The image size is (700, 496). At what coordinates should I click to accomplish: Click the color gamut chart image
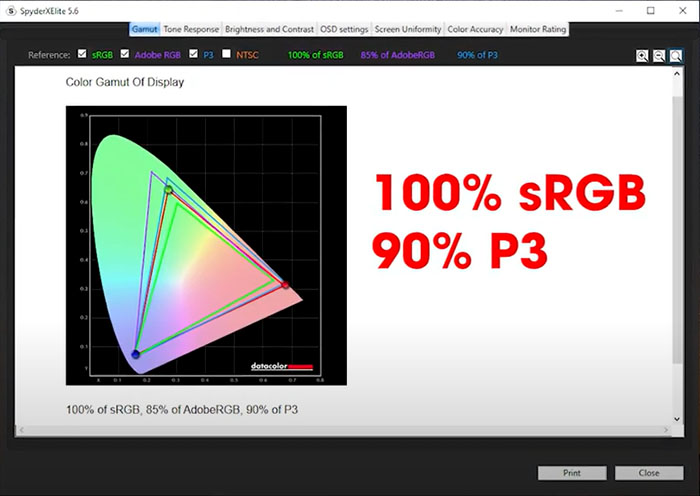coord(206,246)
